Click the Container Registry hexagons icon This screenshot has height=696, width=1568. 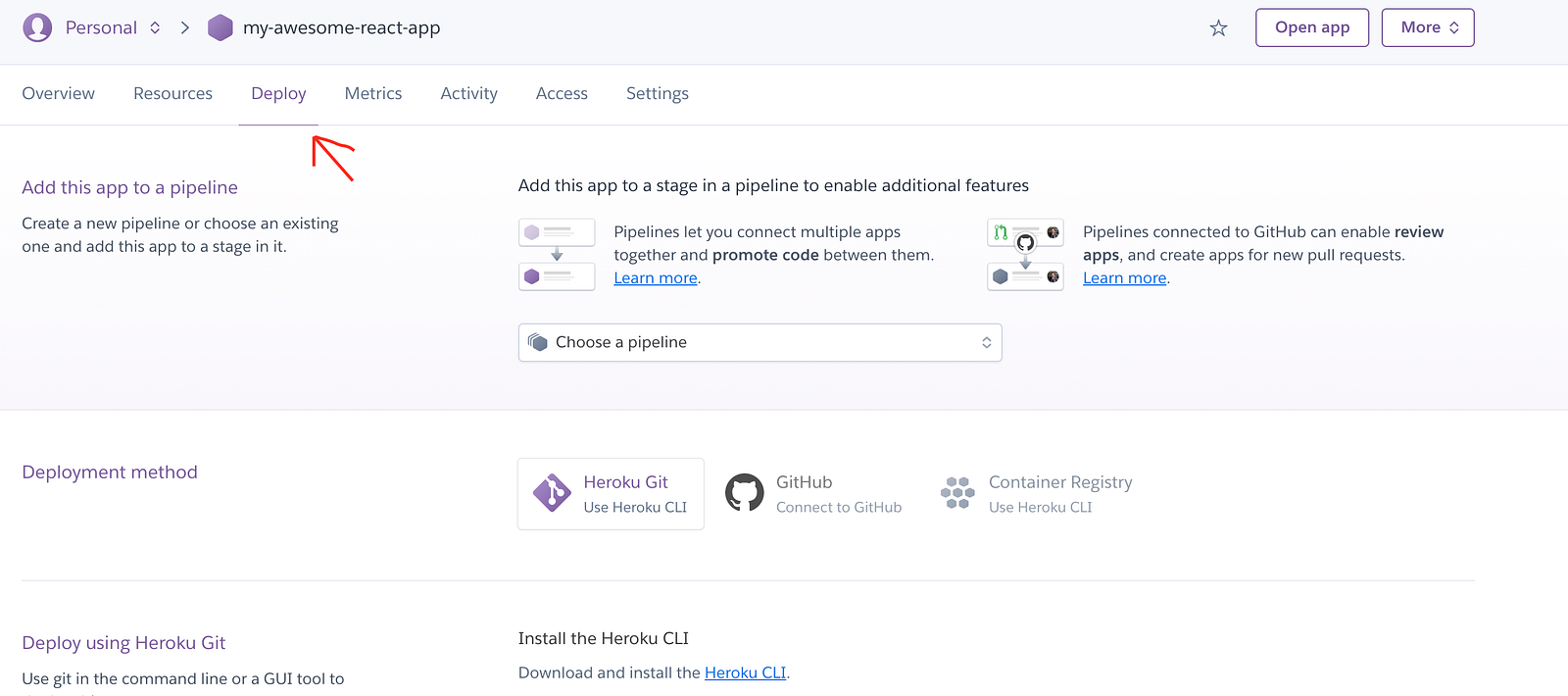pos(957,493)
